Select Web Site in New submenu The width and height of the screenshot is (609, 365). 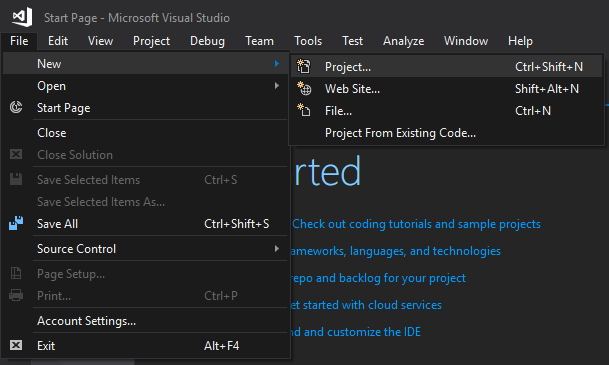[447, 89]
